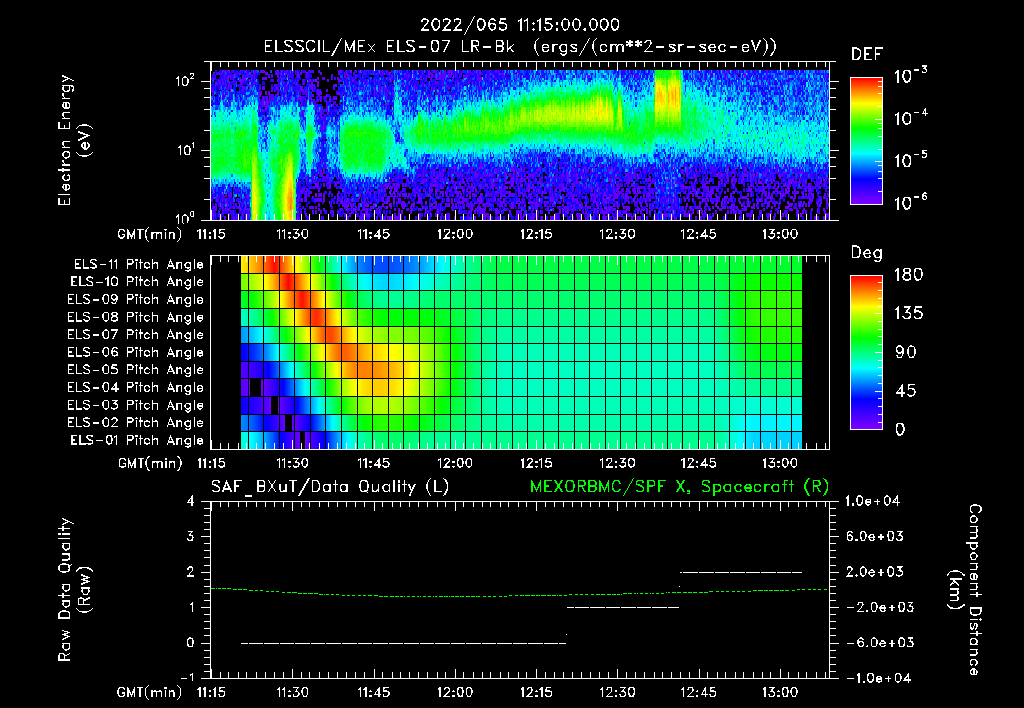1024x708 pixels.
Task: Select the ELS-09 Pitch Angle row label
Action: pos(136,300)
